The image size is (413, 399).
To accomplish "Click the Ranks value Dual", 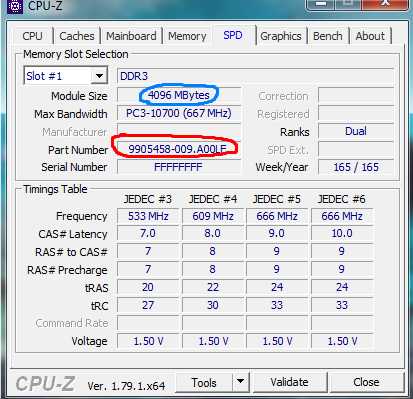I will pyautogui.click(x=356, y=131).
